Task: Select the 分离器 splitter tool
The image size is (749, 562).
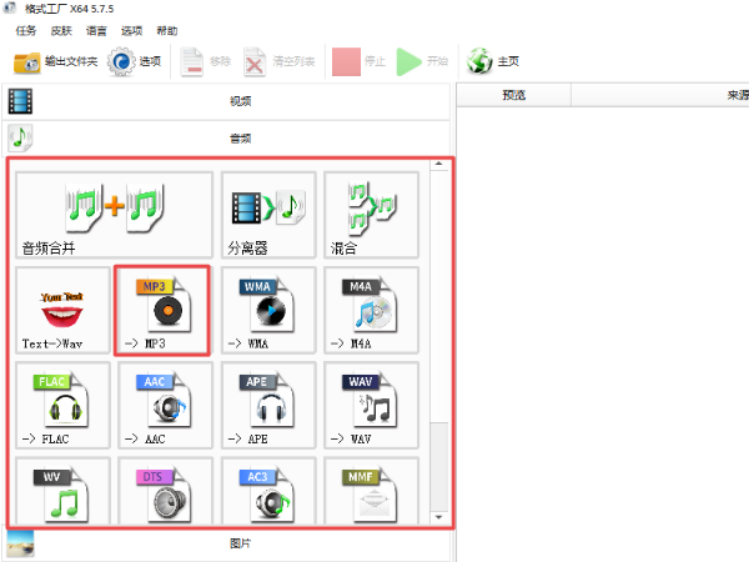Action: 268,215
